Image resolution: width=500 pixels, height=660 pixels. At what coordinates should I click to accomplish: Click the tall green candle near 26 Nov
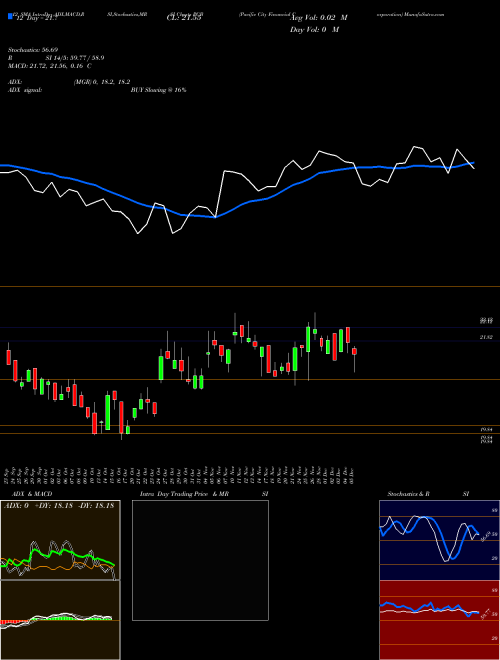click(x=309, y=339)
